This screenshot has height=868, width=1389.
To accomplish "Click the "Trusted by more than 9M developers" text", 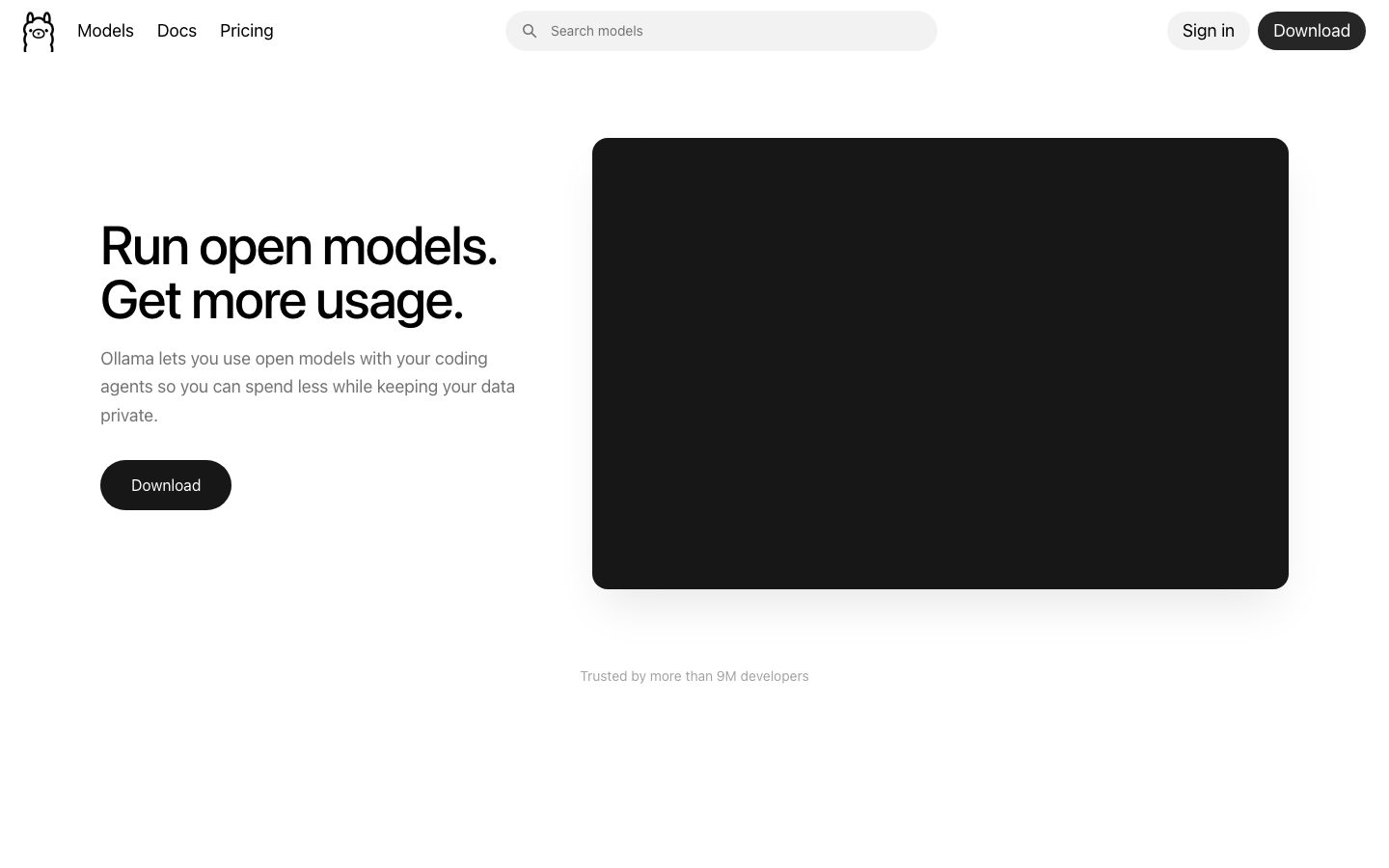I will 694,676.
